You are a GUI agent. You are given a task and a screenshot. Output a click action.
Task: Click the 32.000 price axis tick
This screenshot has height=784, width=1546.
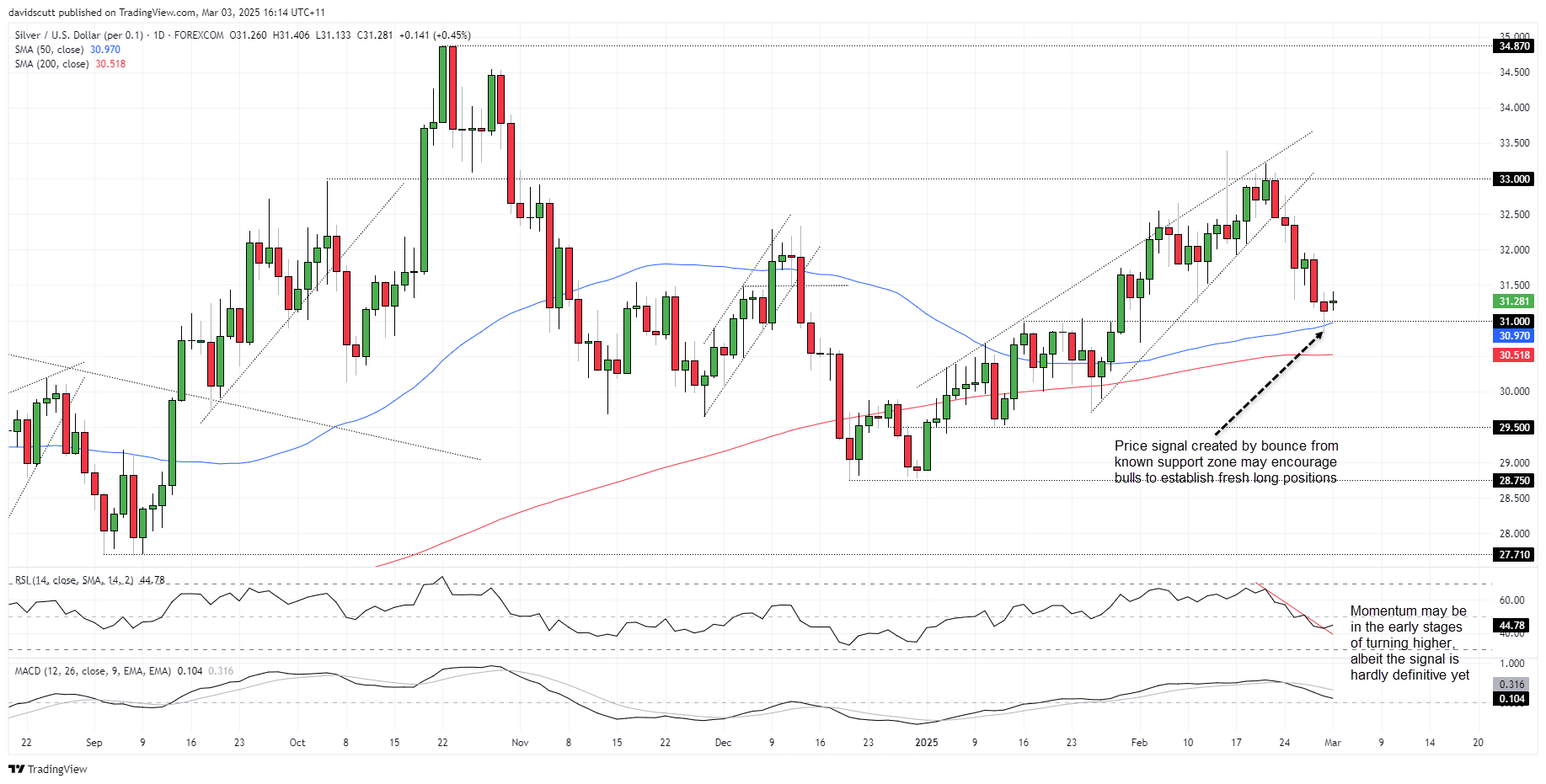point(1514,250)
